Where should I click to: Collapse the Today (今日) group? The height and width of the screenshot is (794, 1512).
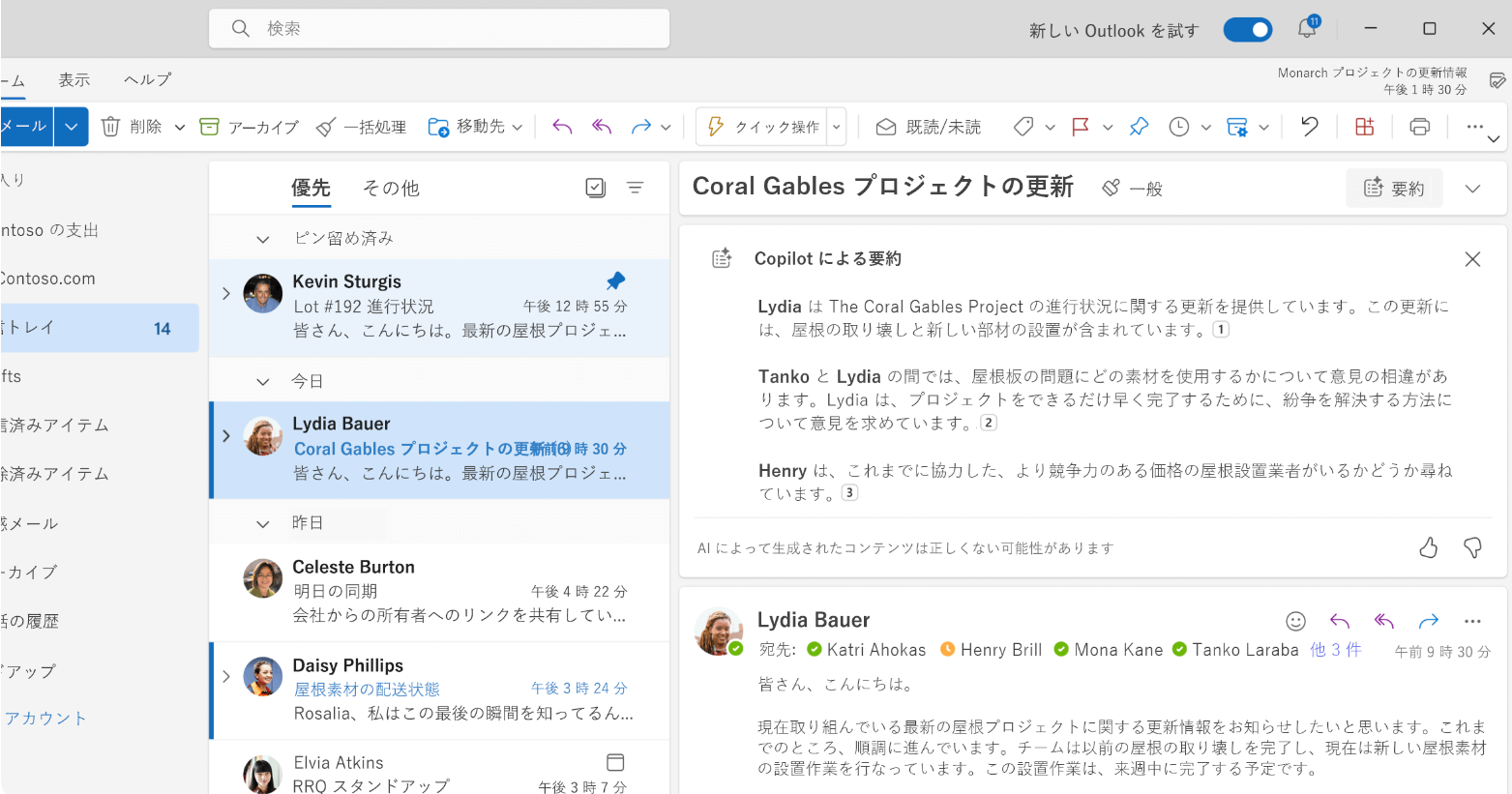(262, 382)
